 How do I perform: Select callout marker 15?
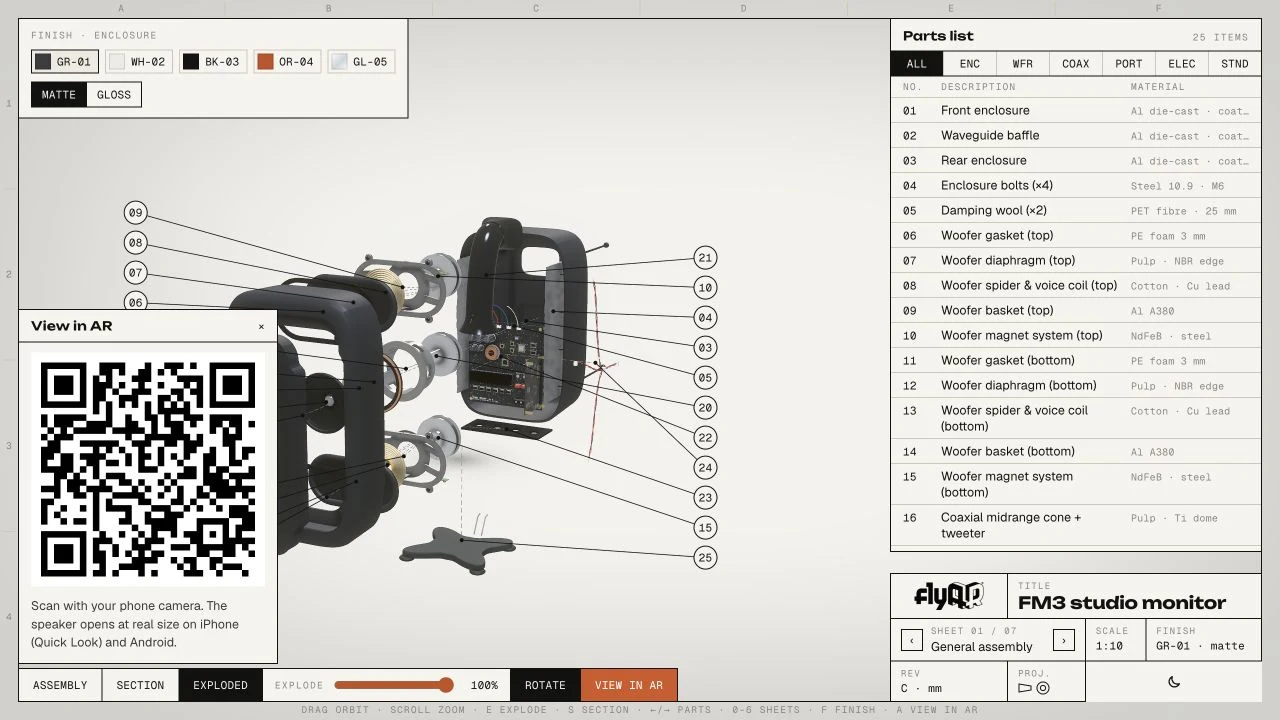coord(705,528)
